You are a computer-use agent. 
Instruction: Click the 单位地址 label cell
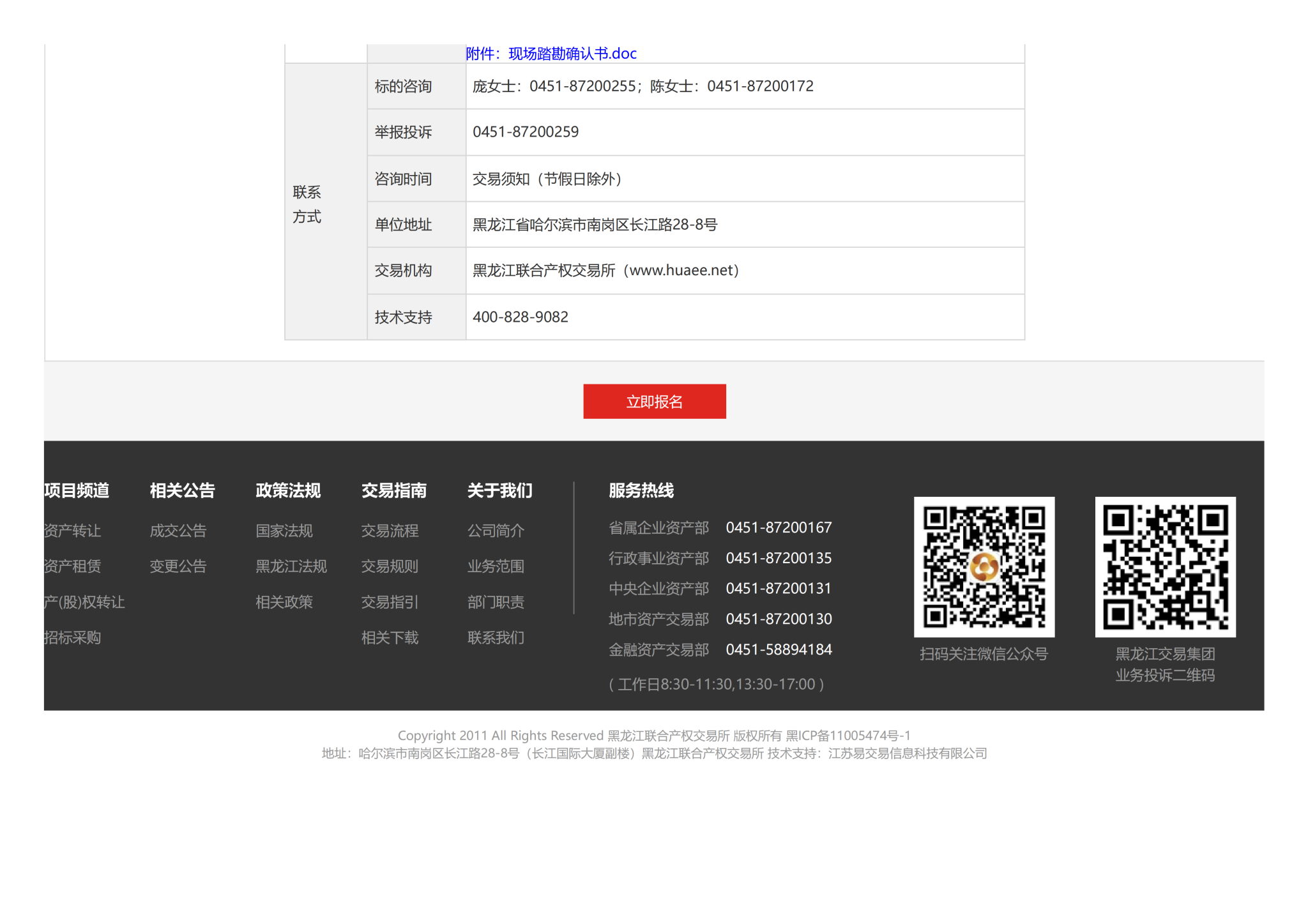coord(416,225)
